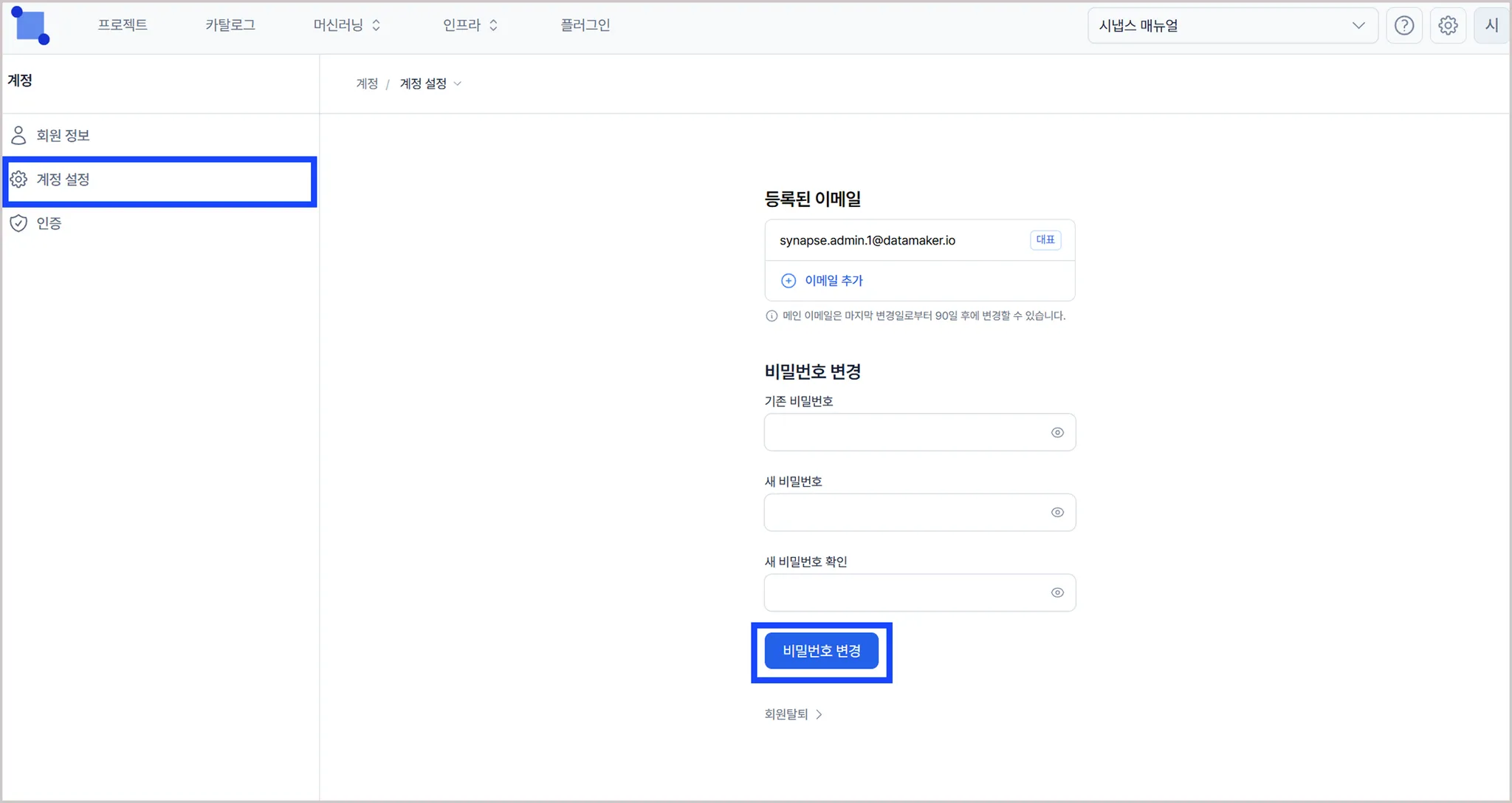Show the 기존 비밀번호 with its eye icon
The image size is (1512, 803).
pos(1057,433)
